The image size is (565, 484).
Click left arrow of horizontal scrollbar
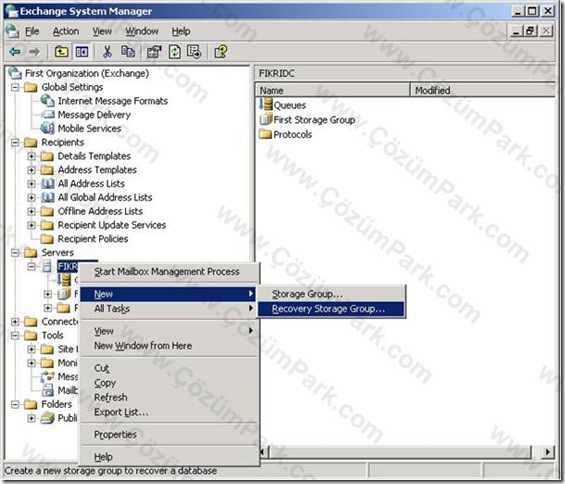[263, 452]
